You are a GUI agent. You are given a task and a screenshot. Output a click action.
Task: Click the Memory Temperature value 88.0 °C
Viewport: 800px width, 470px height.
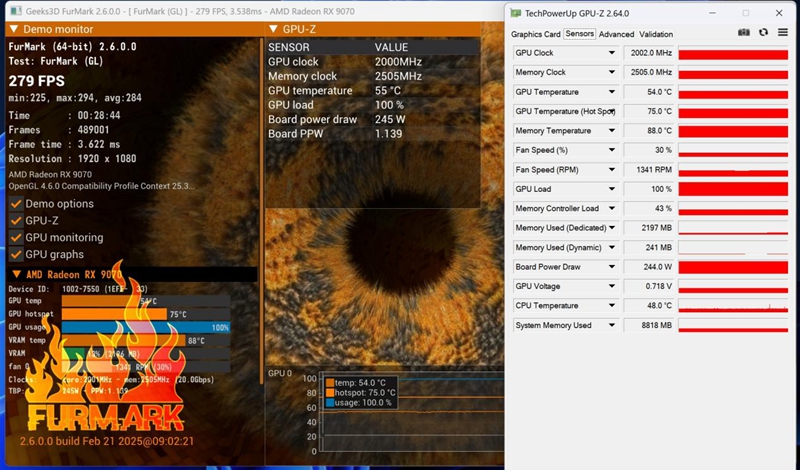click(x=648, y=131)
